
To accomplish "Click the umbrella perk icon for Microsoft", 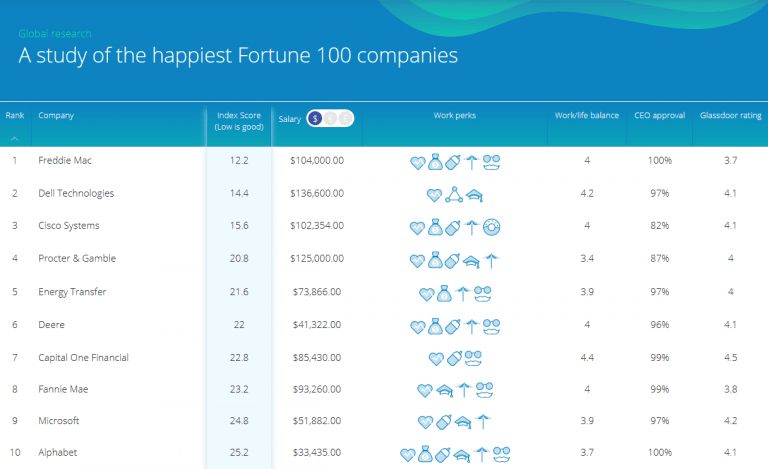I will pos(483,421).
